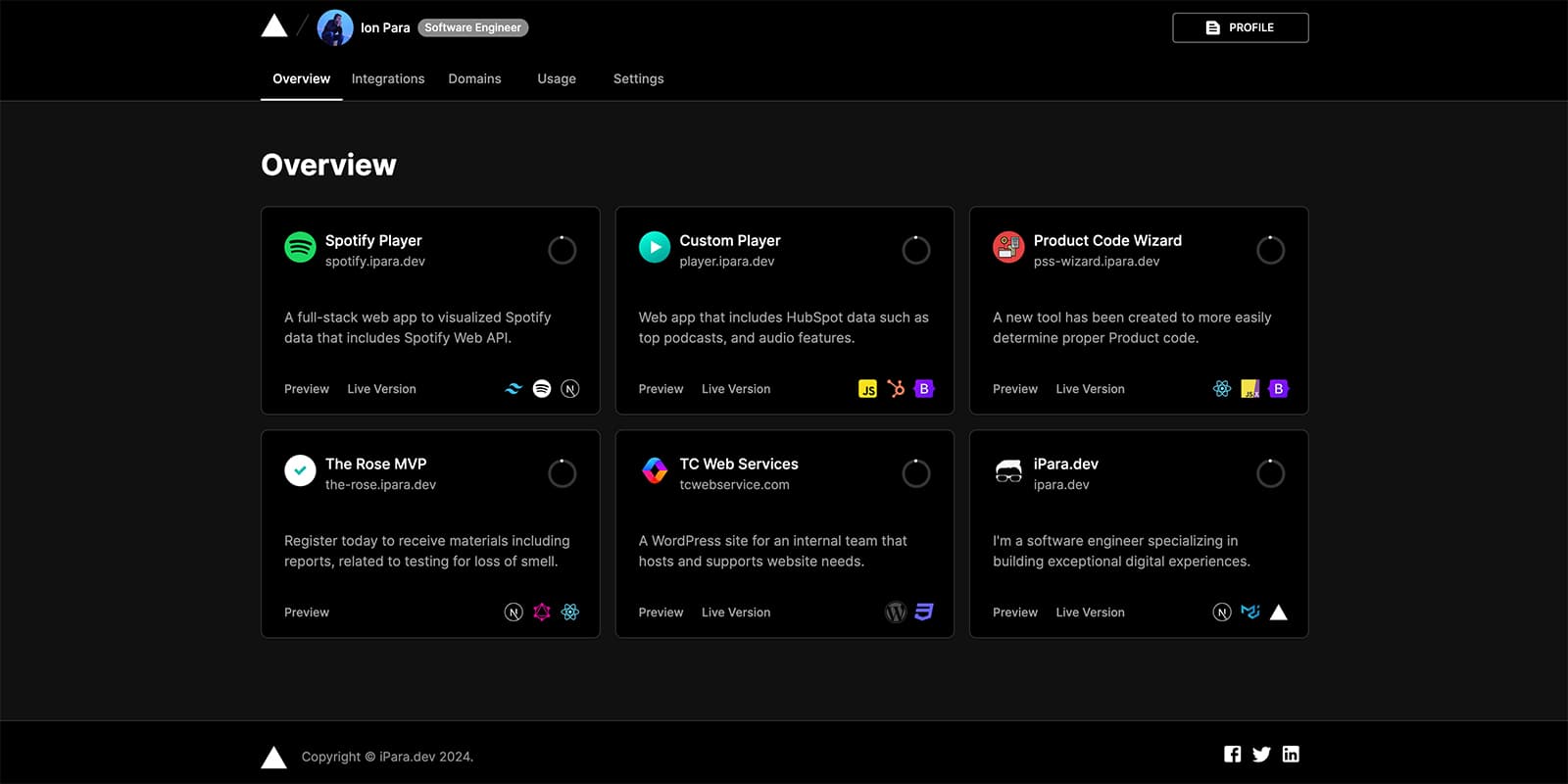Open the Twitter link in footer
The image size is (1568, 784).
1261,754
